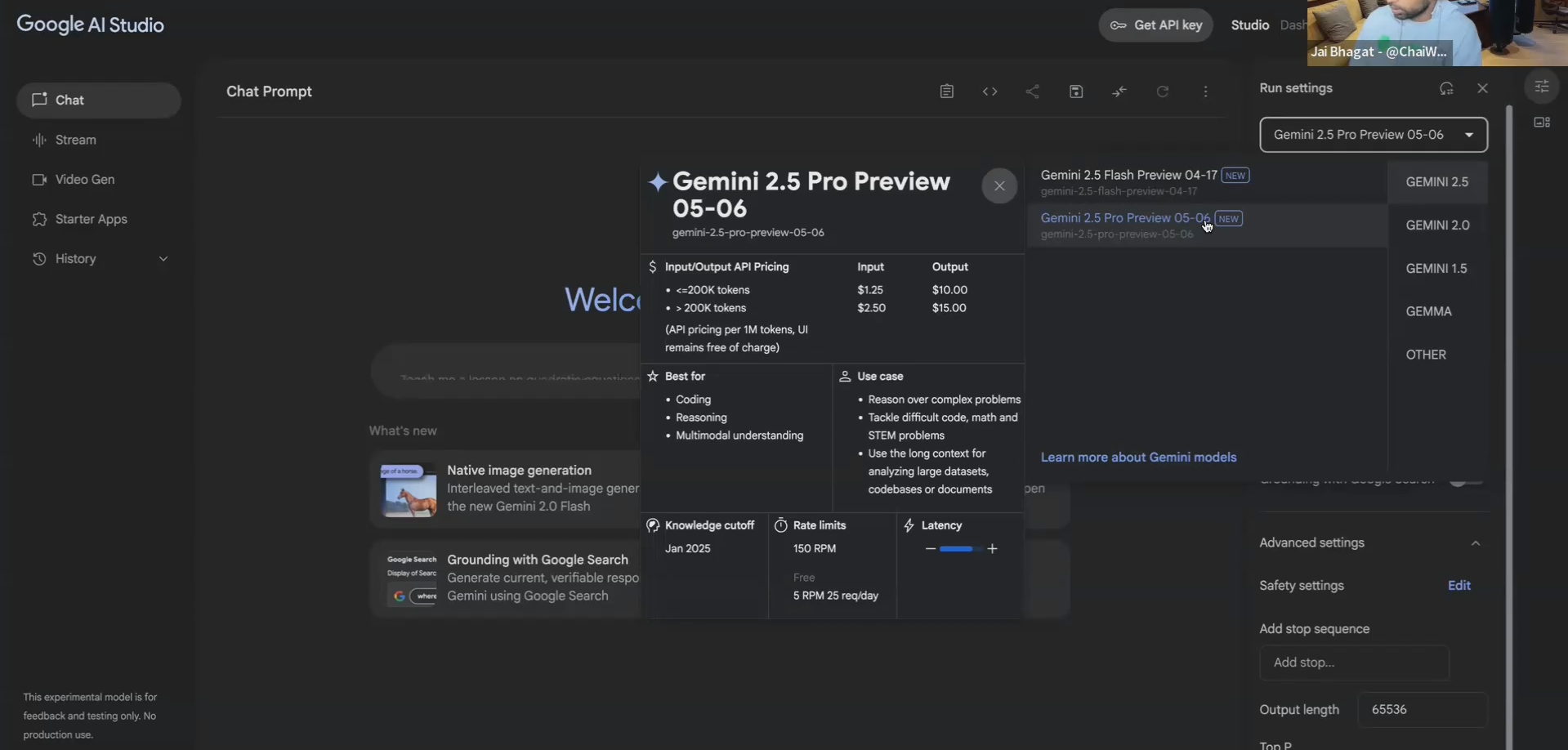Open the model selector dropdown
The image size is (1568, 750).
1373,135
